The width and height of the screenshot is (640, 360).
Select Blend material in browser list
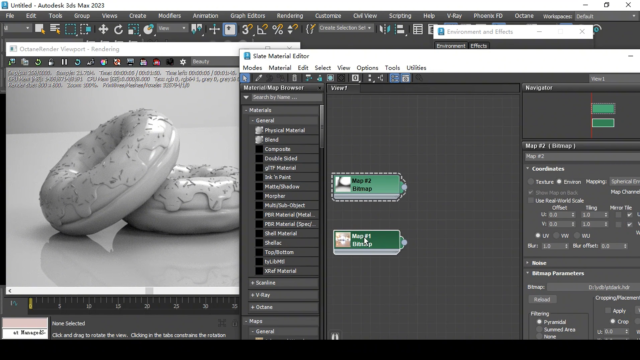click(271, 140)
